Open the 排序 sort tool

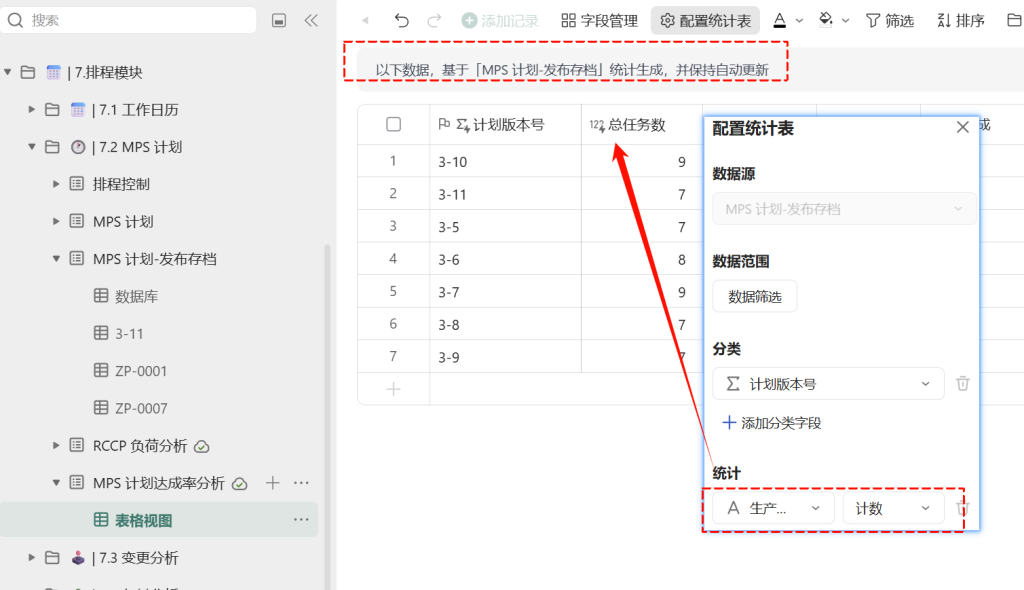tap(961, 21)
